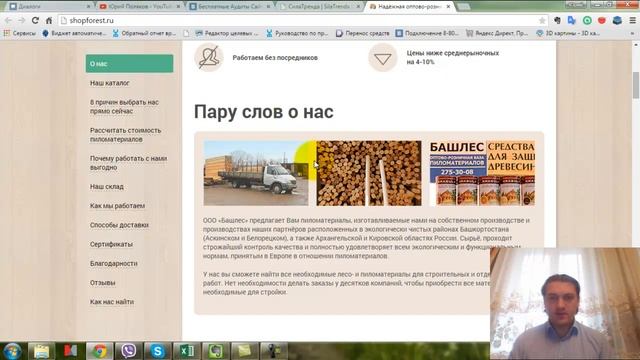Screen dimensions: 640x360
Task: Open the 'Сервисы' bookmark
Action: coord(20,33)
